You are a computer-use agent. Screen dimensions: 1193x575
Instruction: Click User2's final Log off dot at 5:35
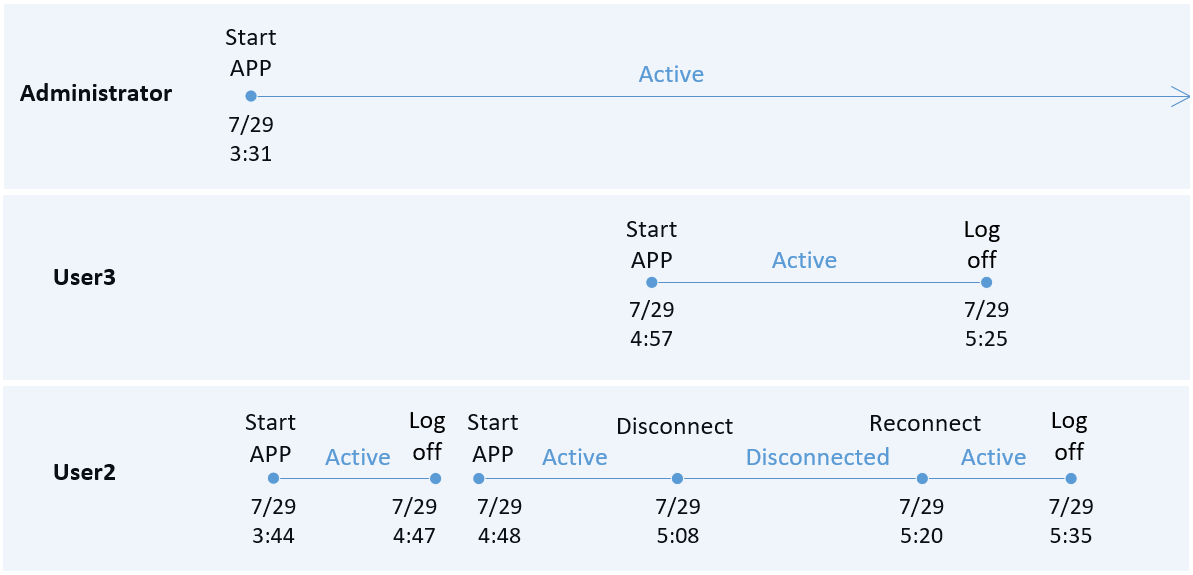(1069, 478)
